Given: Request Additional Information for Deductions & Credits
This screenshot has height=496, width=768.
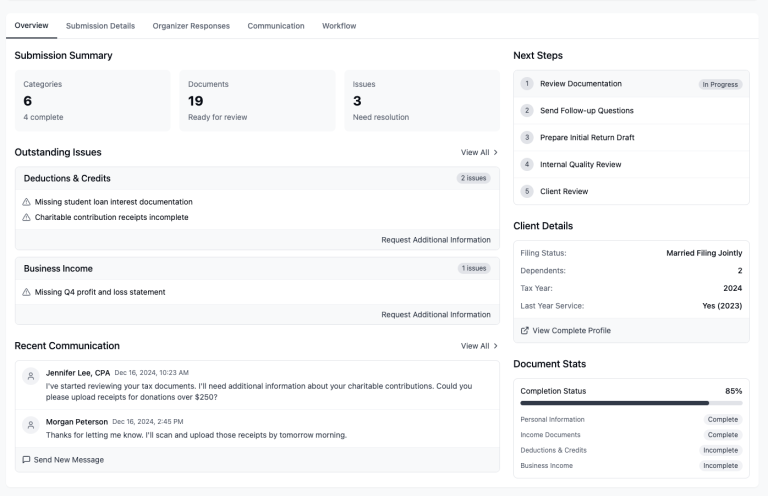Looking at the screenshot, I should click(x=436, y=240).
